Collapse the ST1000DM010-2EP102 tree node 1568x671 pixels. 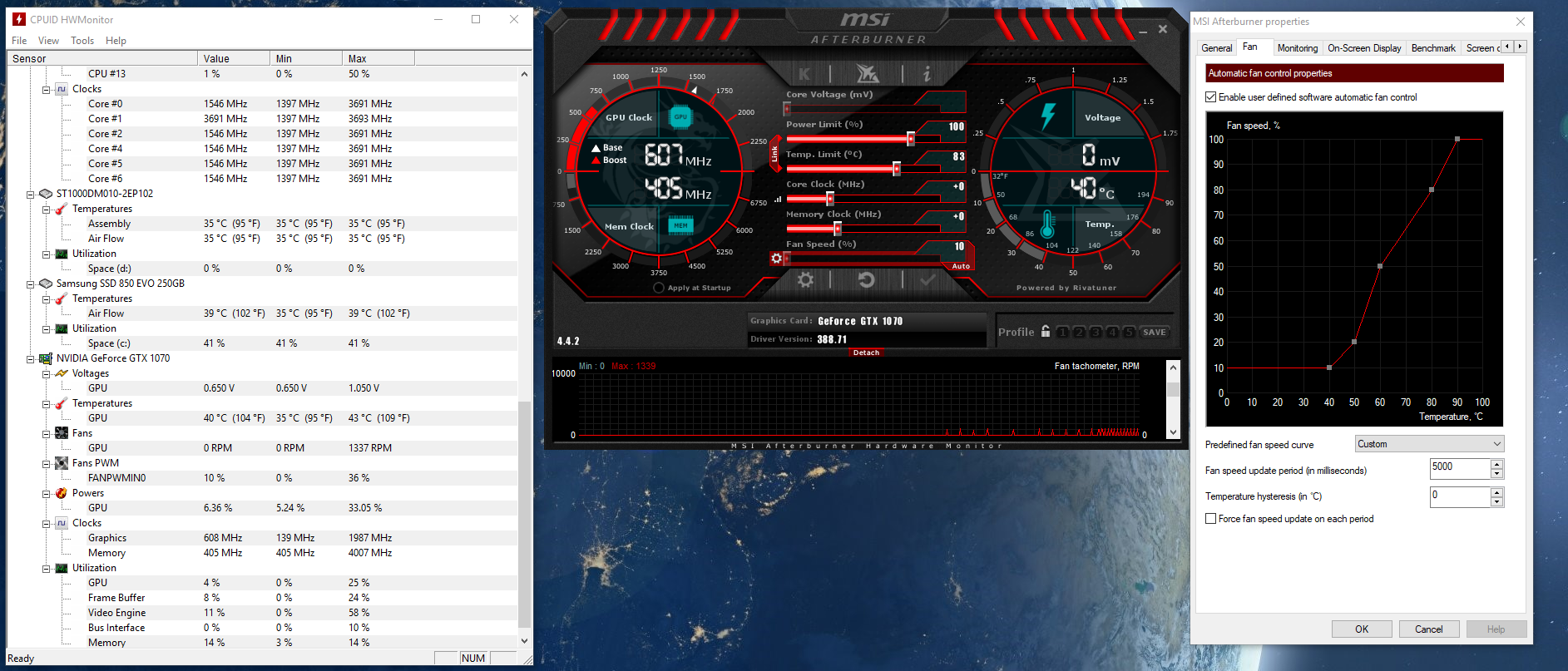31,195
